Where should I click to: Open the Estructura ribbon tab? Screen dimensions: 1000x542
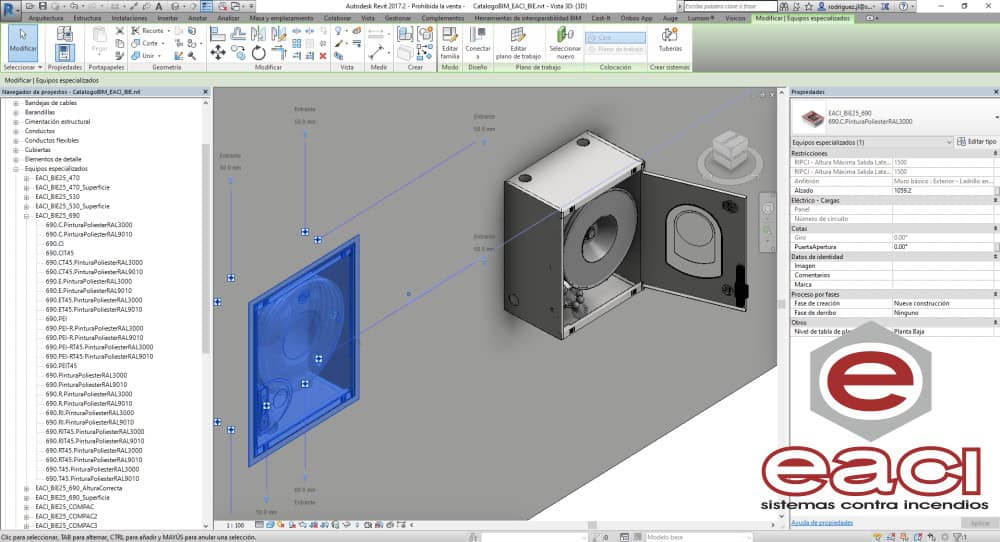[87, 18]
